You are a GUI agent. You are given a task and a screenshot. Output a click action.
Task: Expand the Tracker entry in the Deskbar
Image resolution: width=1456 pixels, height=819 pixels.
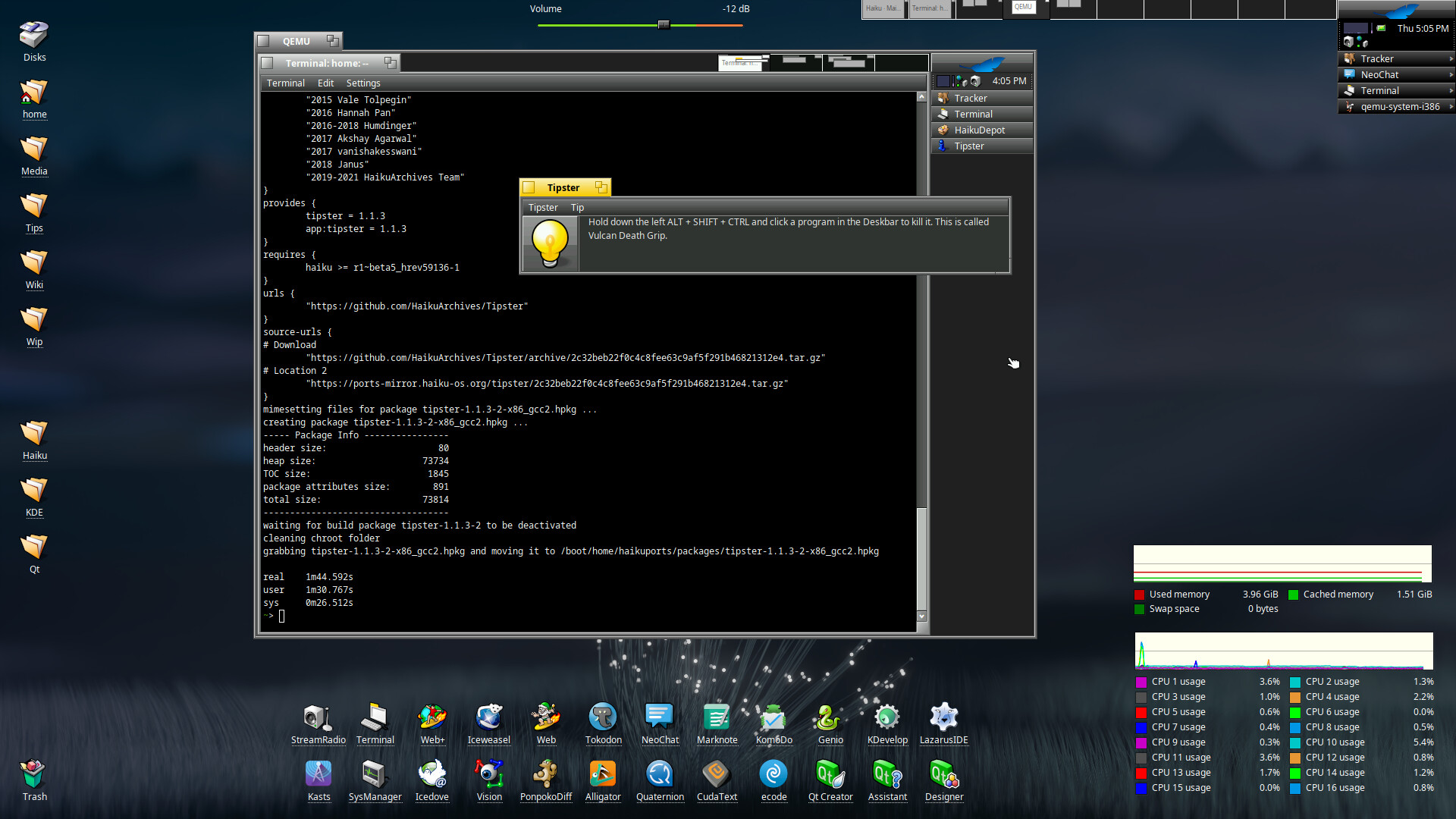coord(1451,58)
